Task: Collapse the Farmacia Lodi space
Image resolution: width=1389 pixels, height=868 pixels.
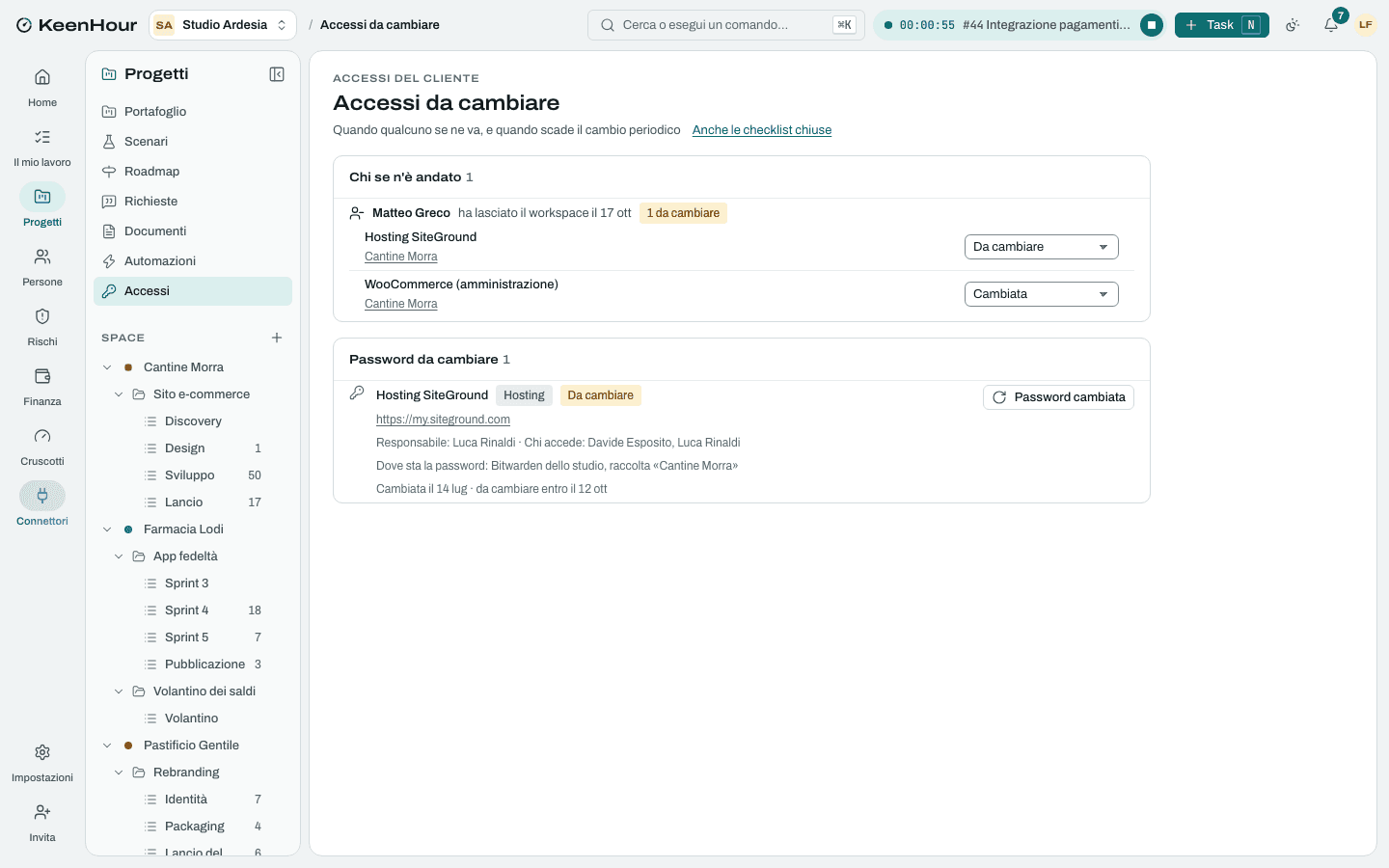Action: pos(107,529)
